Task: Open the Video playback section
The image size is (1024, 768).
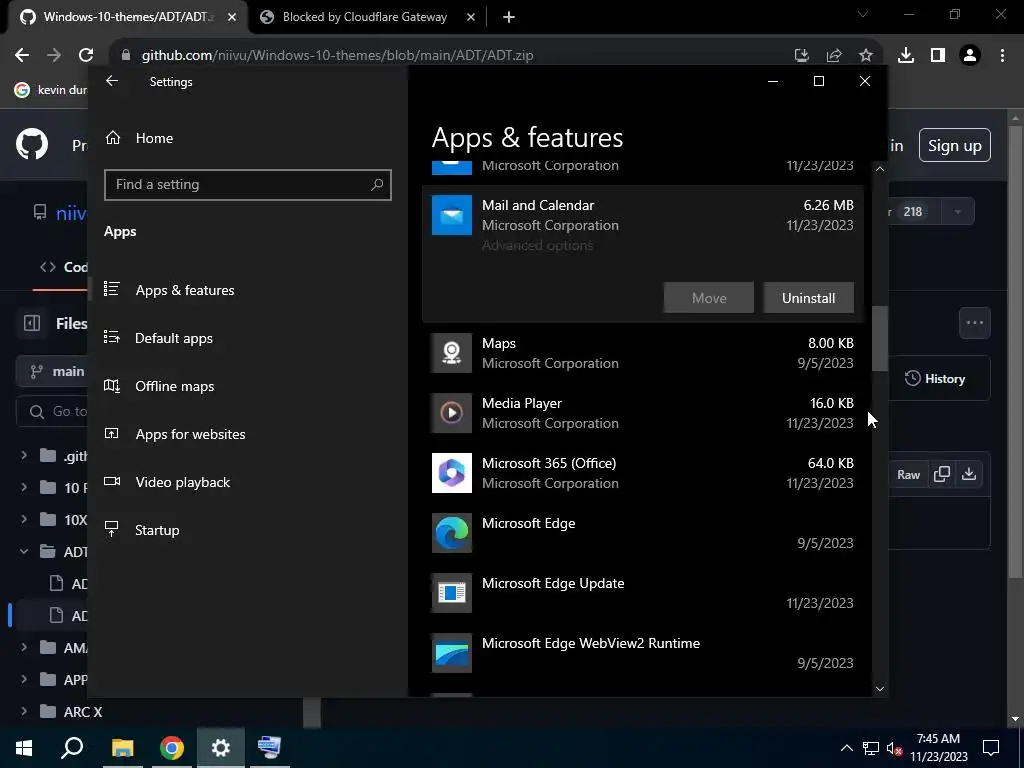Action: coord(182,482)
